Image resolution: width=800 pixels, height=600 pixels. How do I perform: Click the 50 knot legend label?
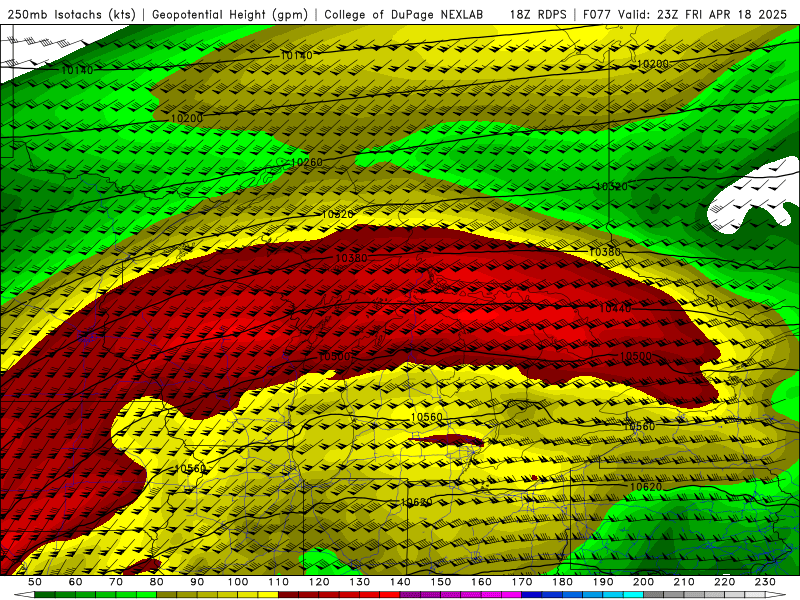[35, 582]
